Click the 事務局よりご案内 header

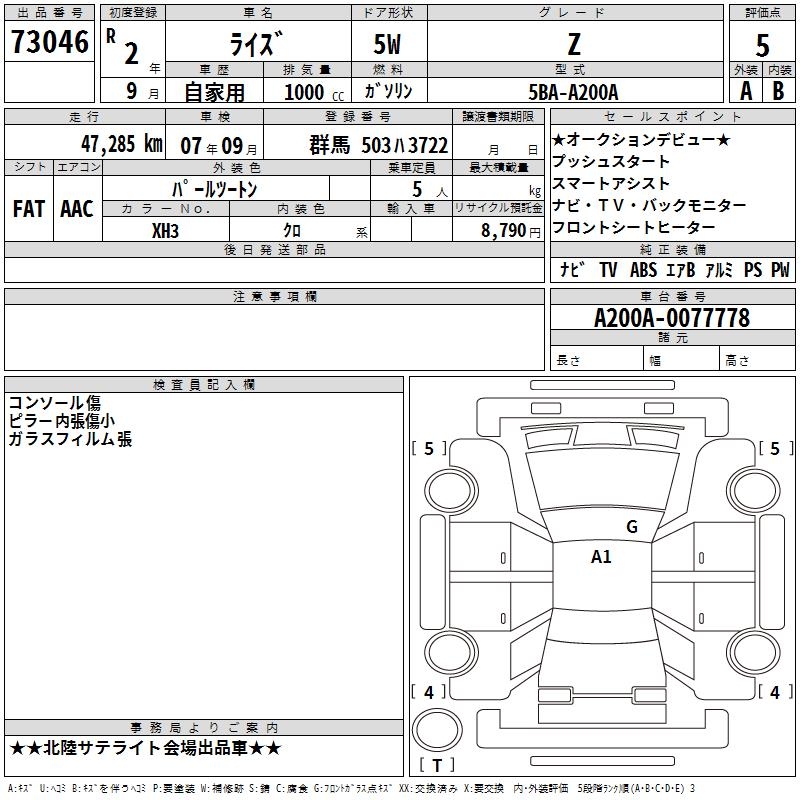(x=204, y=728)
